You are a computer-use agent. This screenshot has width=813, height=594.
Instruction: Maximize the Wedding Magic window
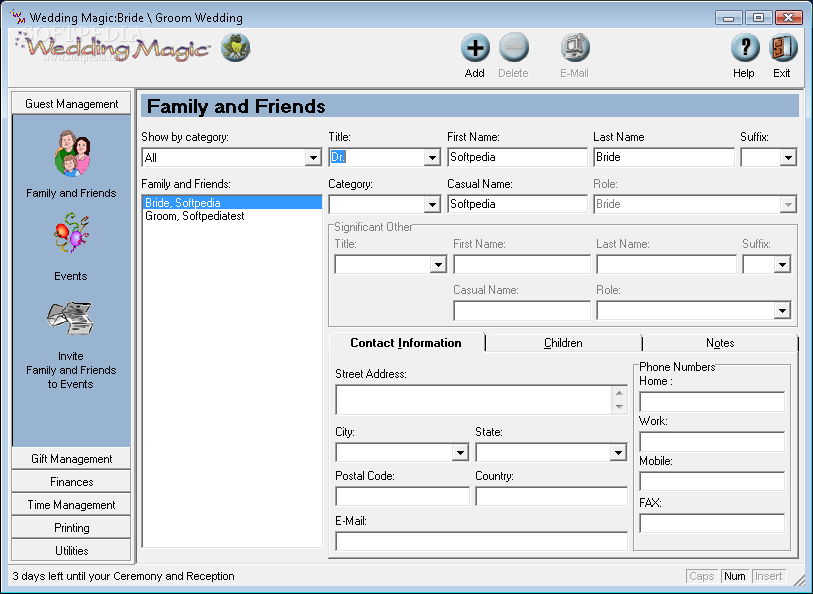(759, 18)
